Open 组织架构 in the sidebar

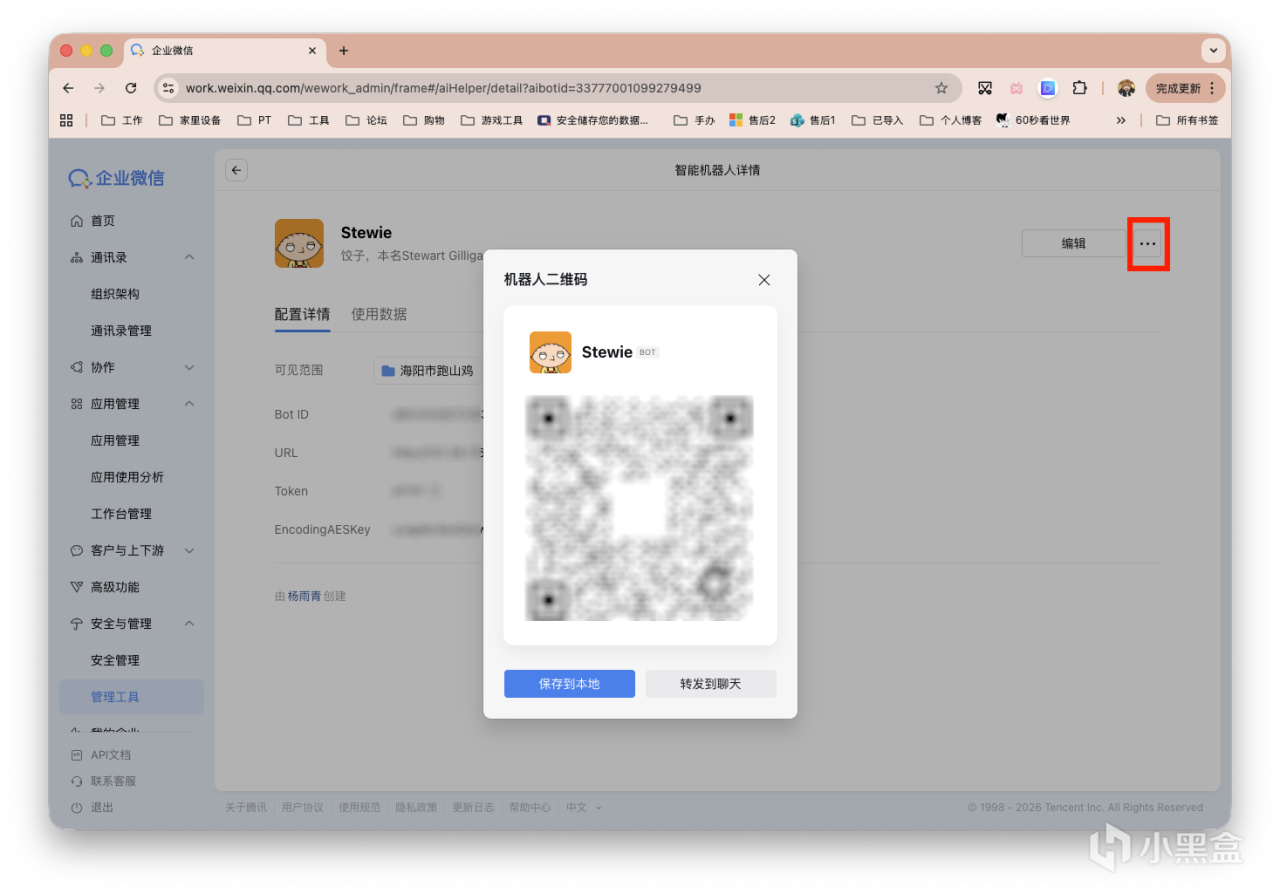click(115, 294)
